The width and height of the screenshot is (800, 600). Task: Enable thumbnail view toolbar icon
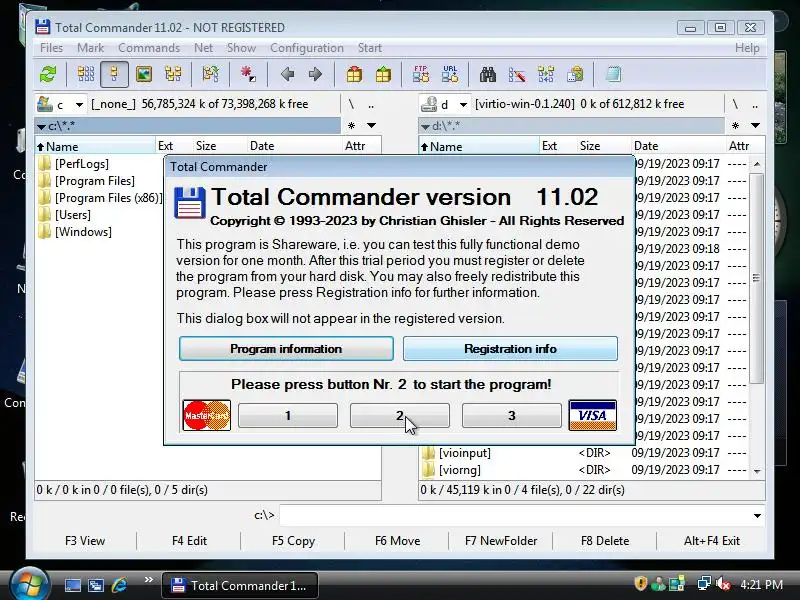click(144, 74)
